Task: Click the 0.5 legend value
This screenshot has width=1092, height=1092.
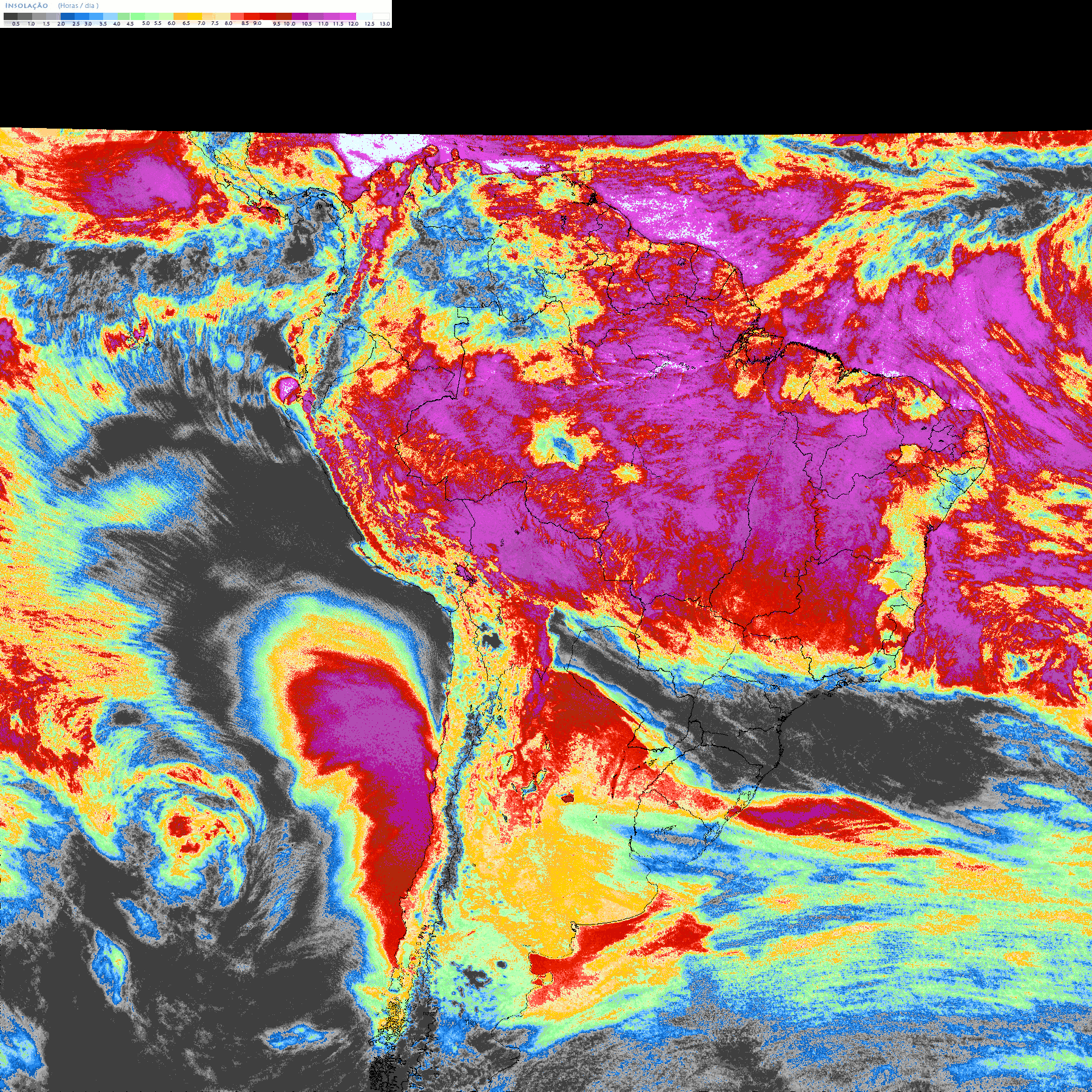Action: (x=16, y=24)
